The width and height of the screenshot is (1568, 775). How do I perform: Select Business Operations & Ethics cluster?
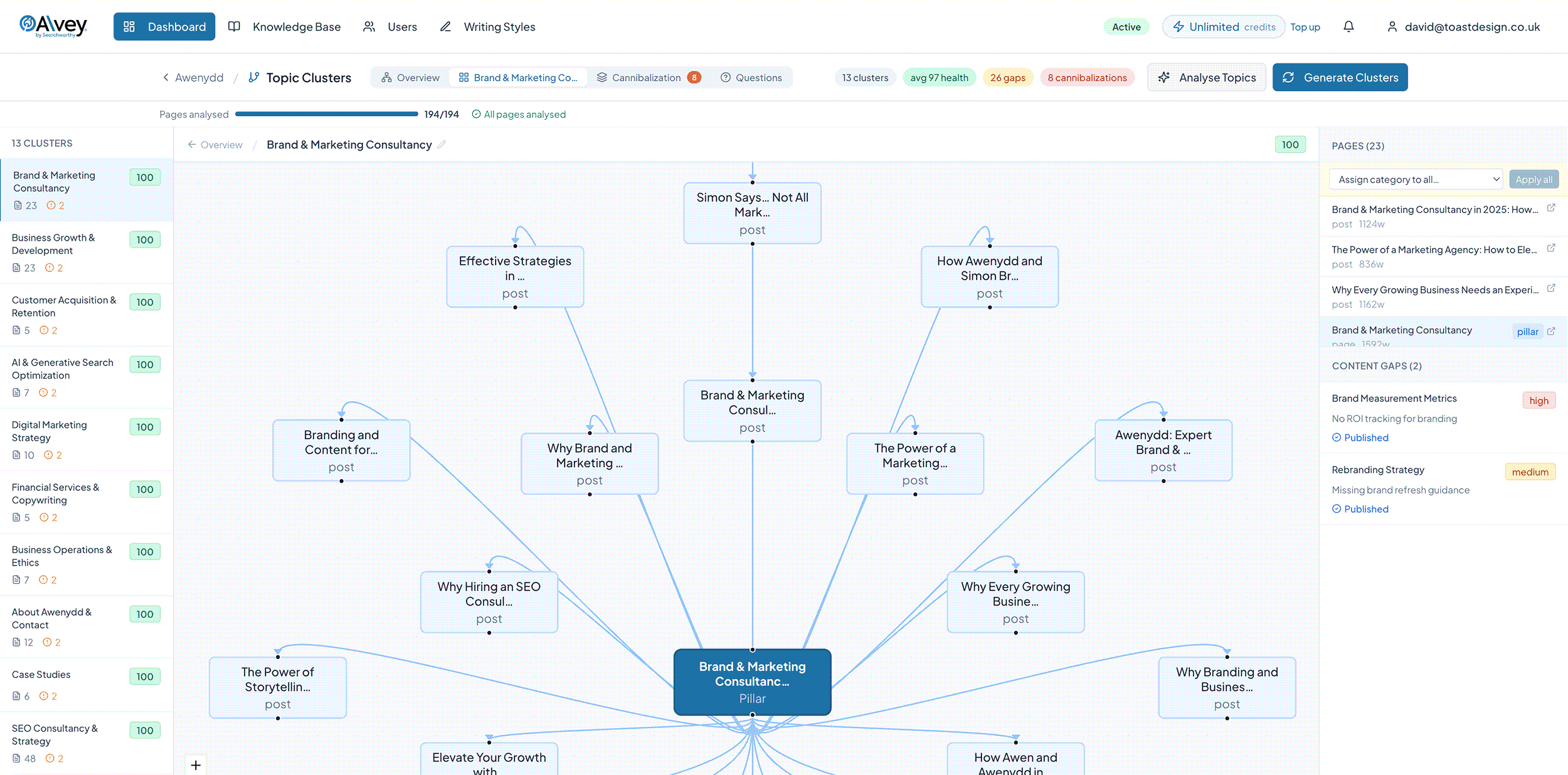click(87, 564)
